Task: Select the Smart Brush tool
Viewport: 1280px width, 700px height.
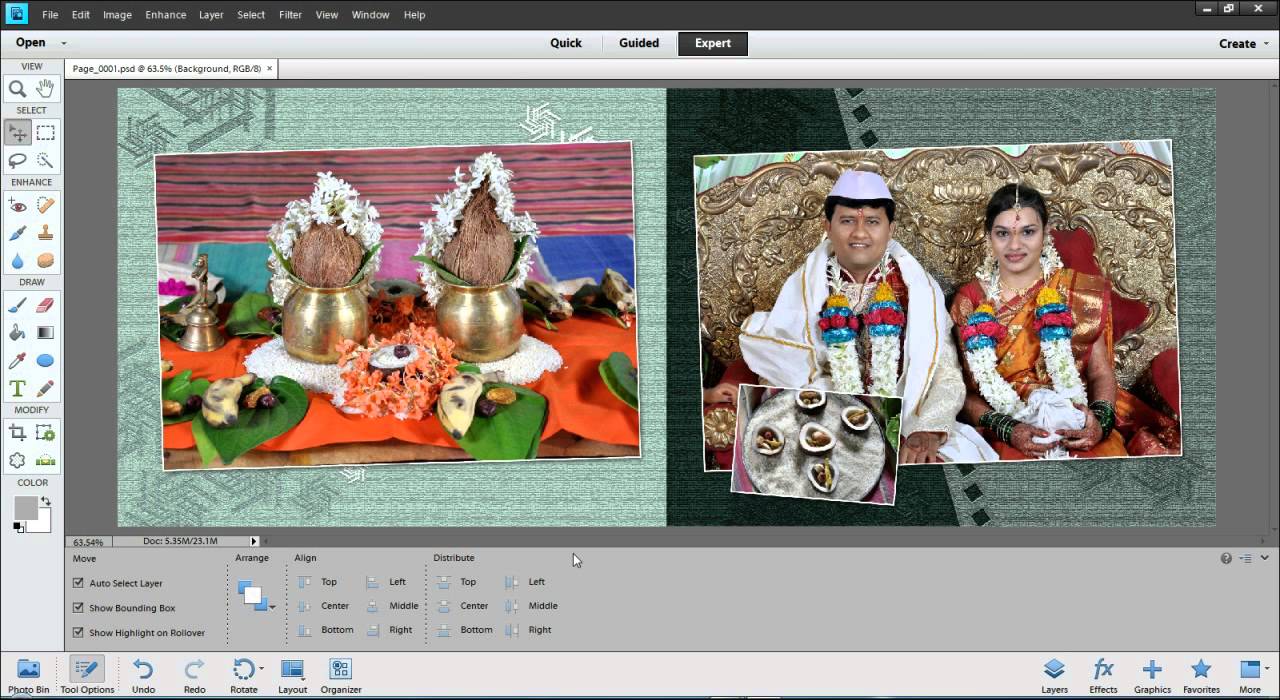Action: (18, 233)
